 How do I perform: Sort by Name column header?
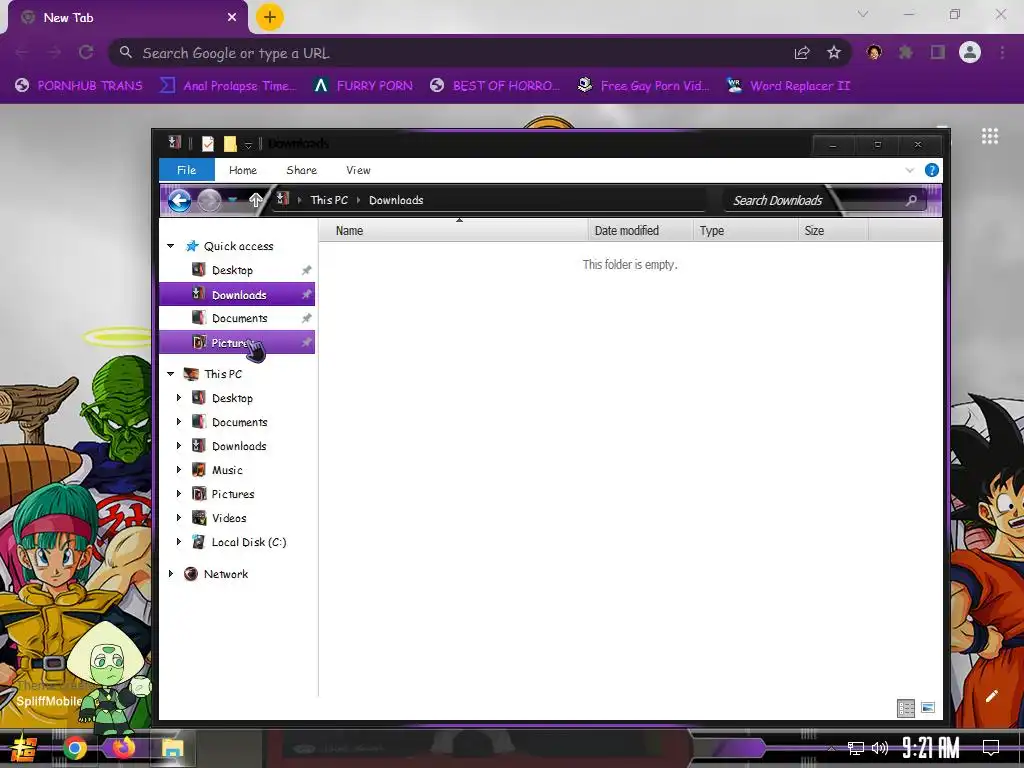pyautogui.click(x=453, y=231)
